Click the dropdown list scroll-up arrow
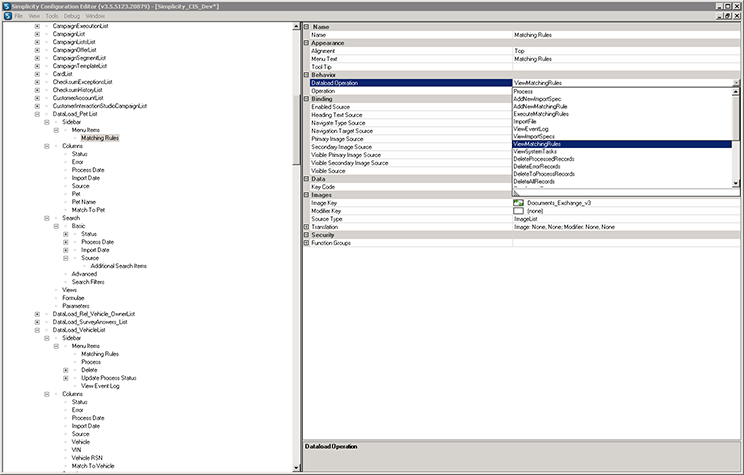 [735, 92]
